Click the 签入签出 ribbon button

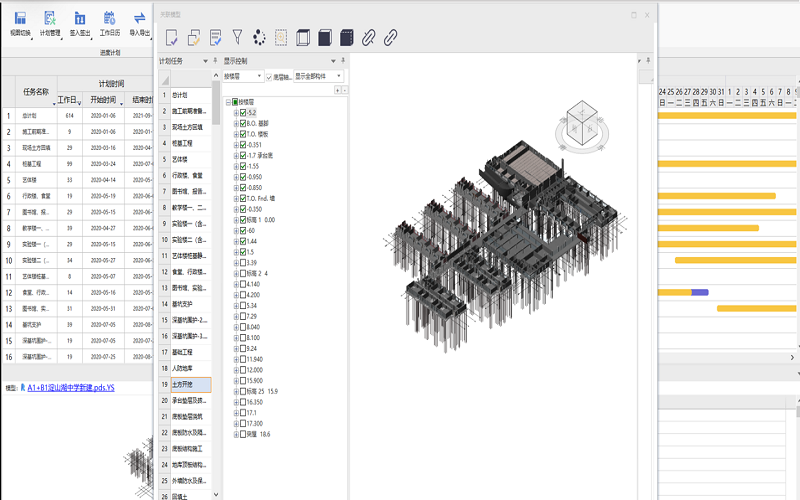tap(80, 24)
